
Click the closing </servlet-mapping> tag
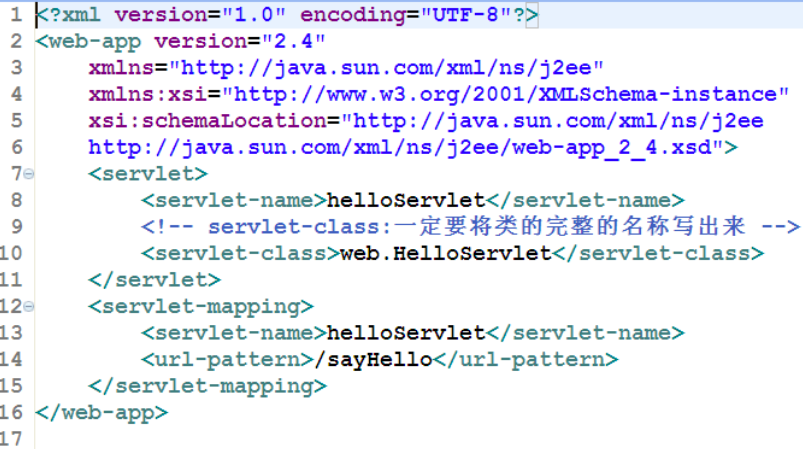[x=207, y=386]
